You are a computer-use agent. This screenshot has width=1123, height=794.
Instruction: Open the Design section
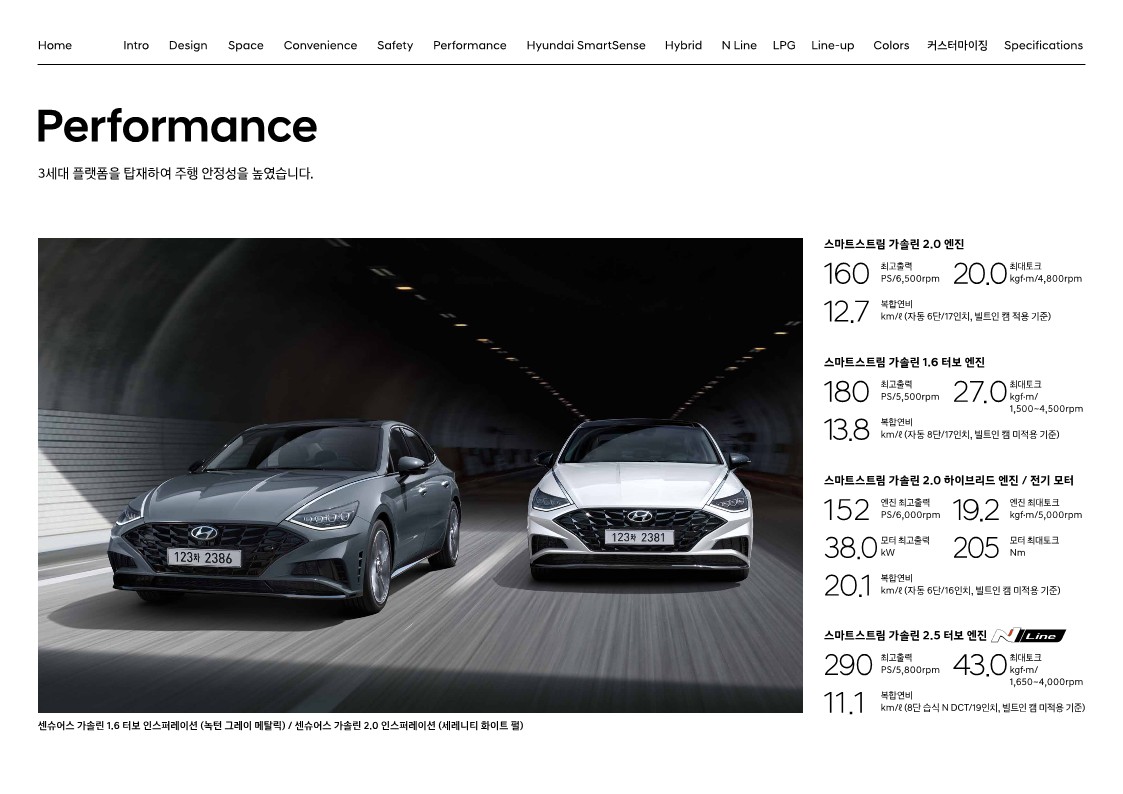(x=188, y=45)
